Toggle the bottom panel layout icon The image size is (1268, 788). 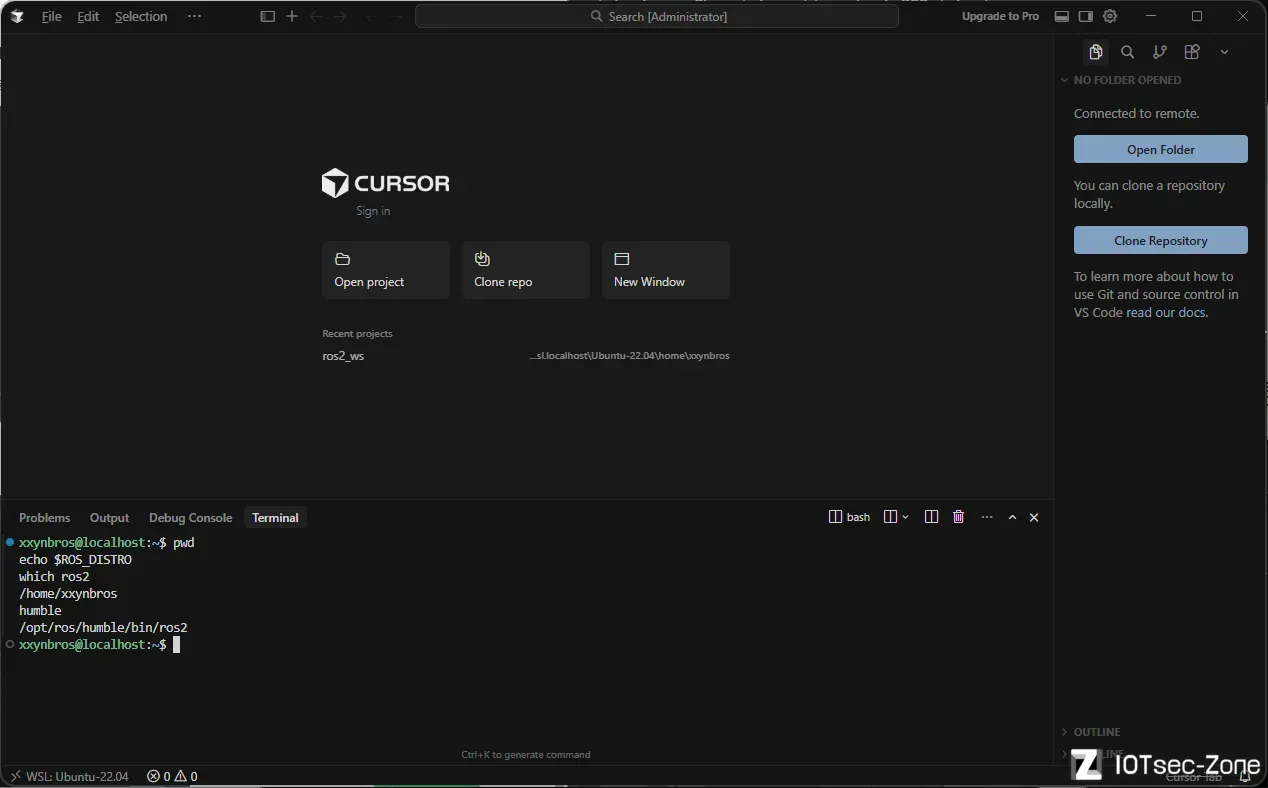coord(1062,16)
